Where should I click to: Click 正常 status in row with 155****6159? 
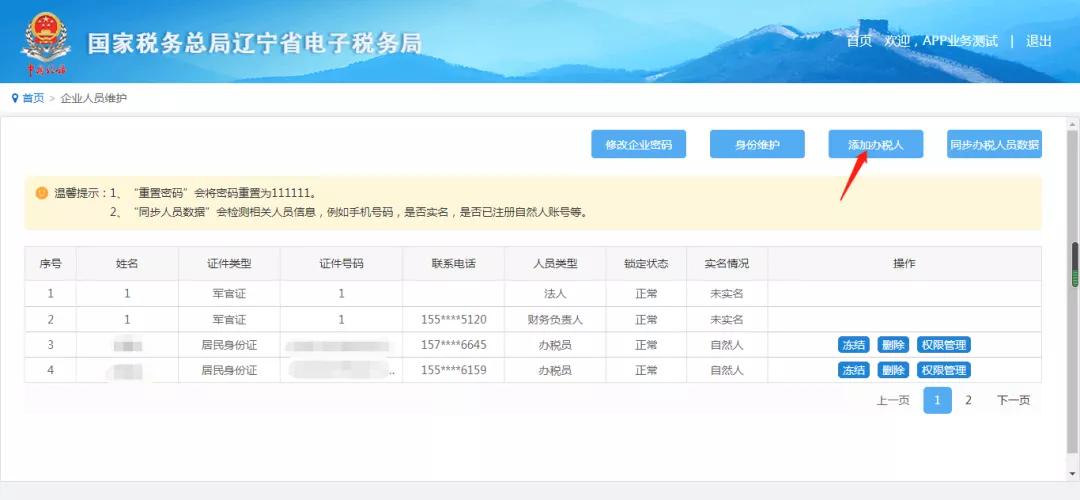[646, 371]
